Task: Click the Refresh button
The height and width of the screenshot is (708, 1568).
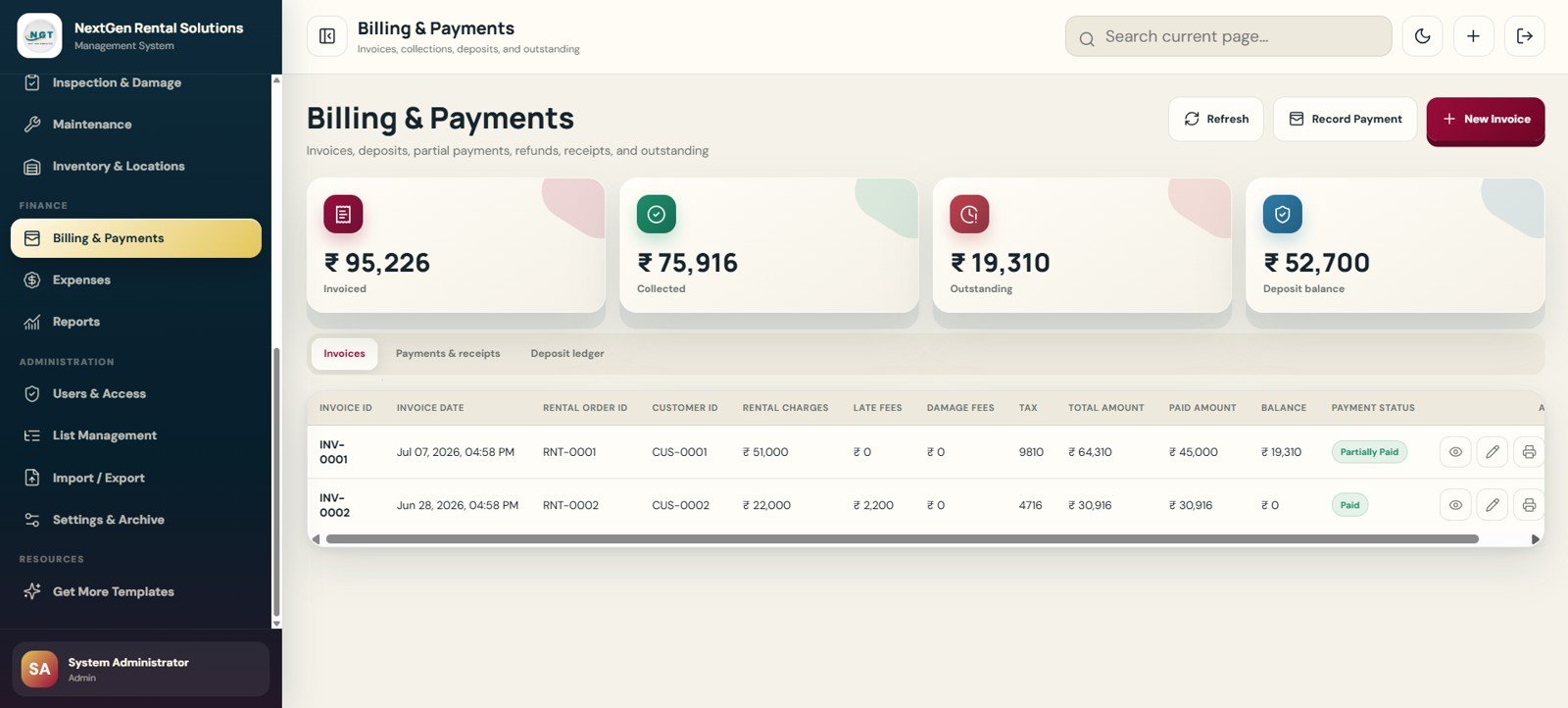Action: point(1215,119)
